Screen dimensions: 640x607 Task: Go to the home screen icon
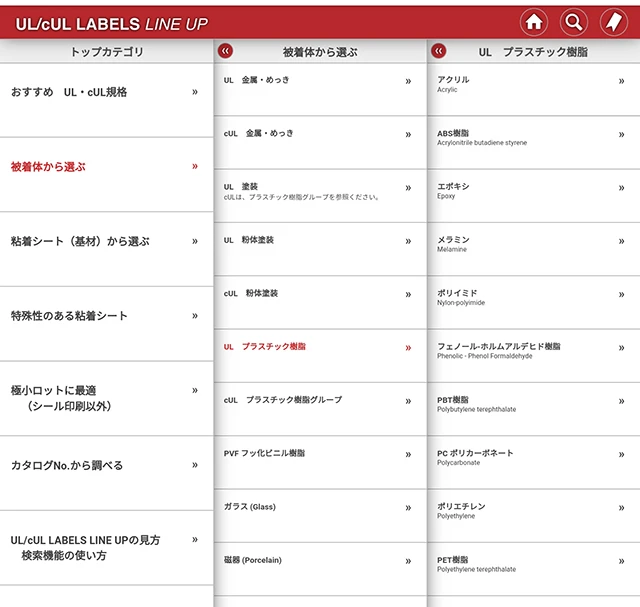click(x=533, y=22)
